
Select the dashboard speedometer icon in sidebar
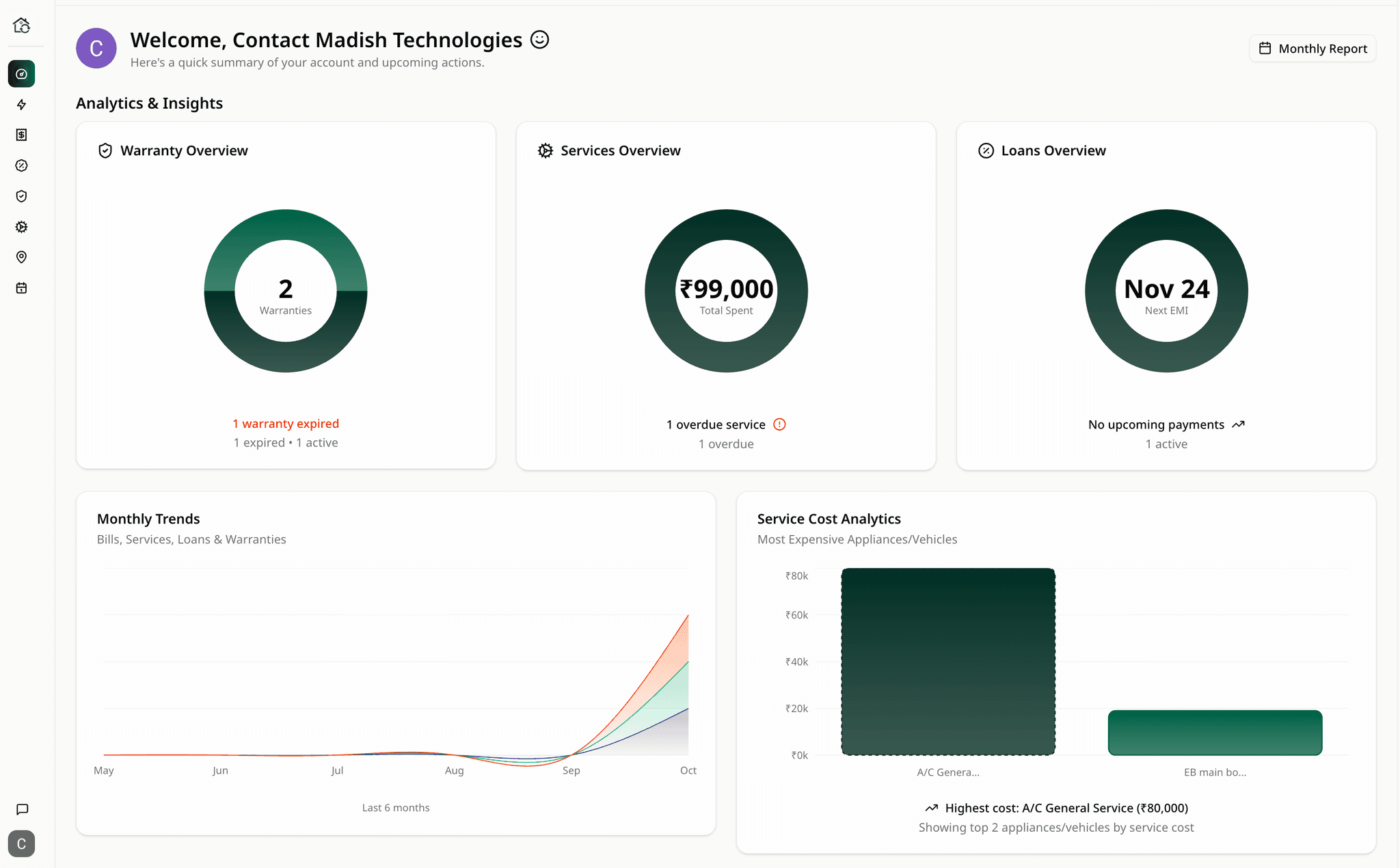coord(21,74)
